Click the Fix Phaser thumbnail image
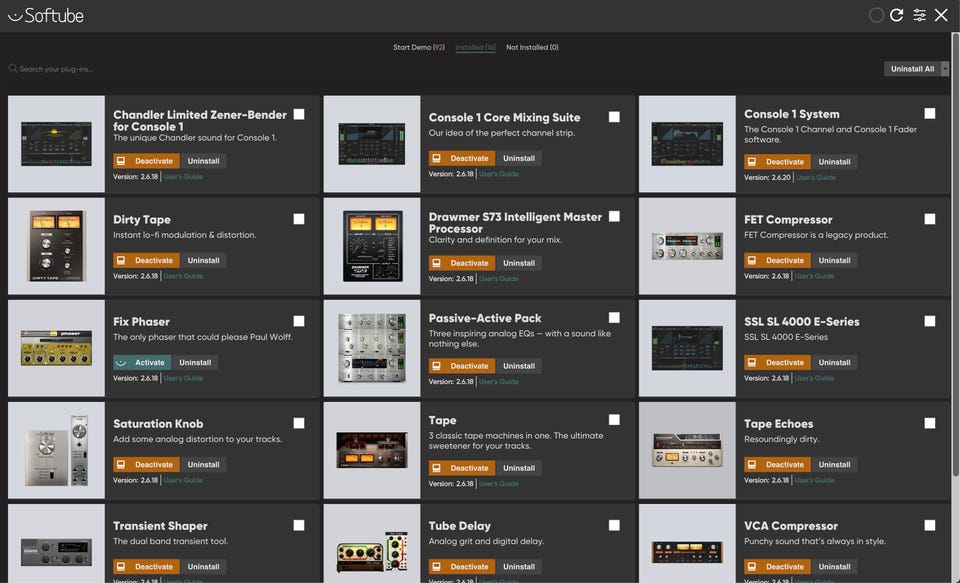This screenshot has height=583, width=960. coord(56,348)
